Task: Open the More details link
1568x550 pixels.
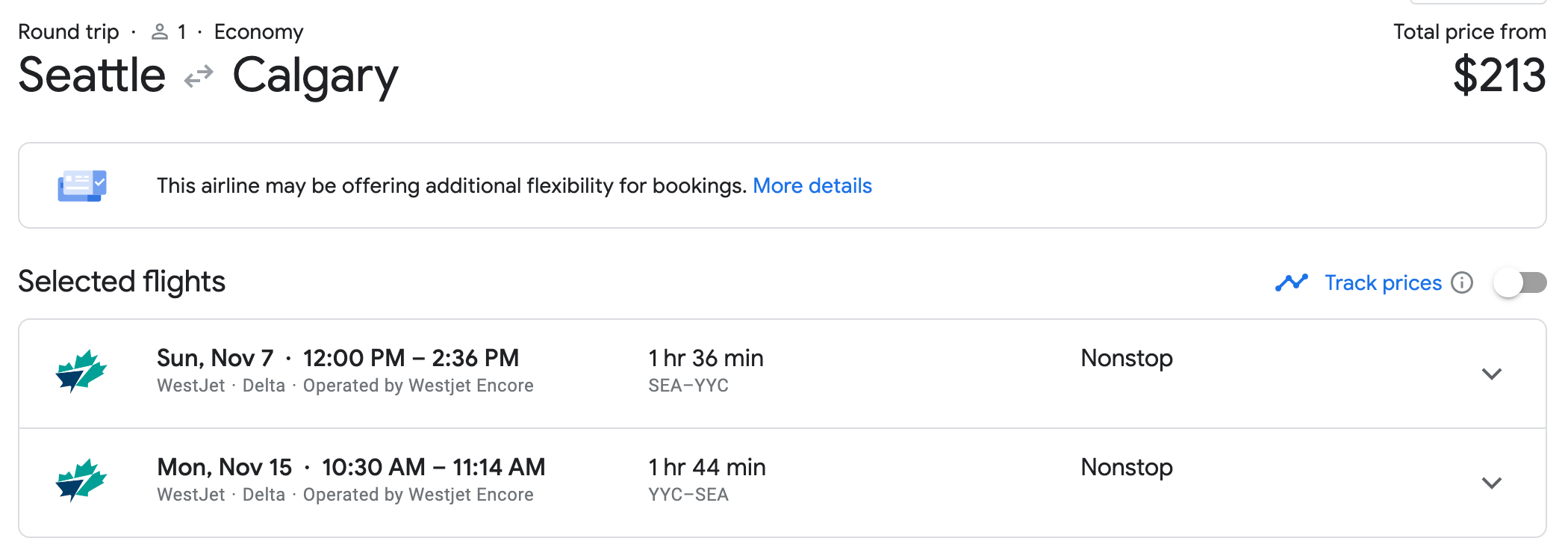Action: 812,186
